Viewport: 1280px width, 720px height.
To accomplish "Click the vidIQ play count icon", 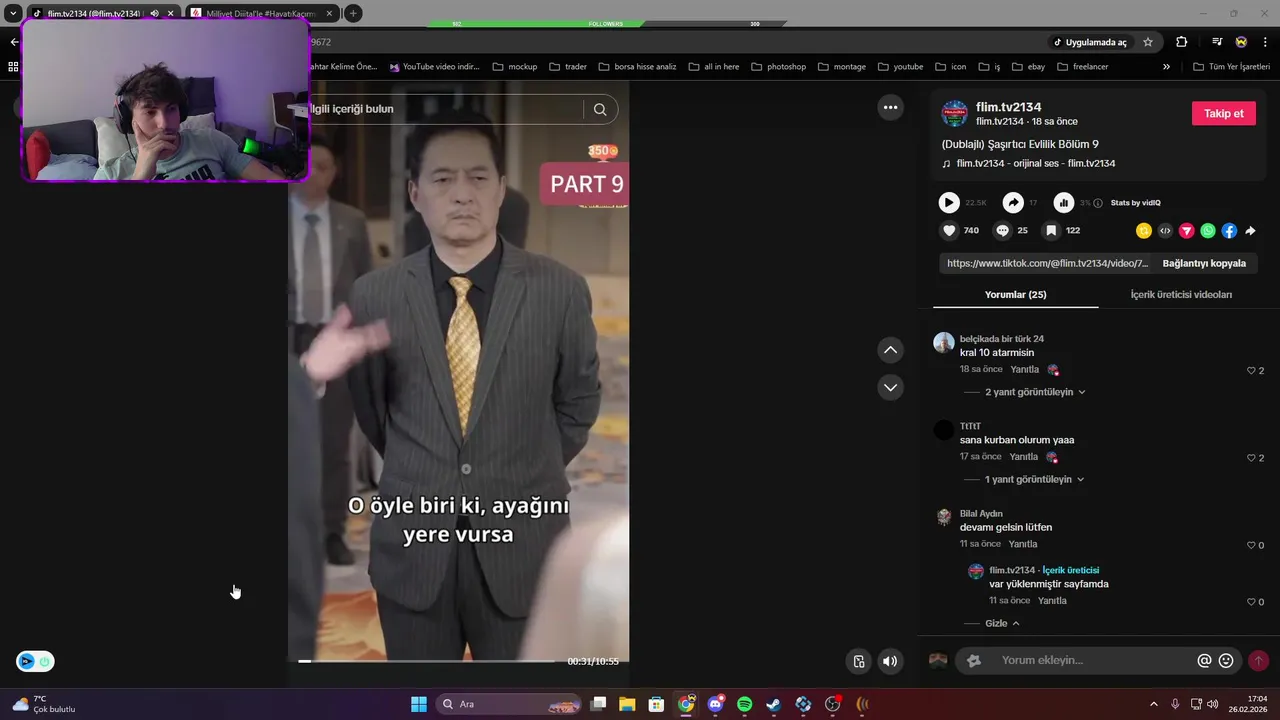I will pos(949,203).
